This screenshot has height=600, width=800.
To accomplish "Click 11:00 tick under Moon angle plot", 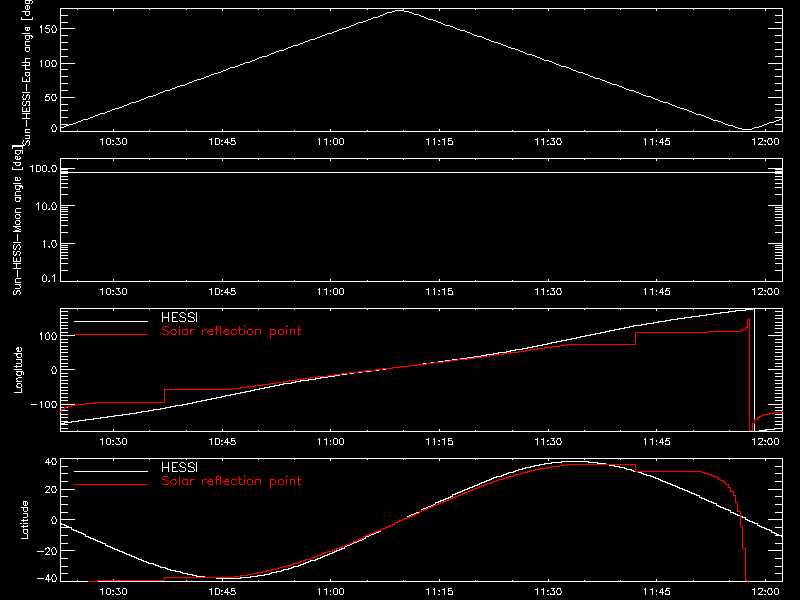I will tap(331, 292).
